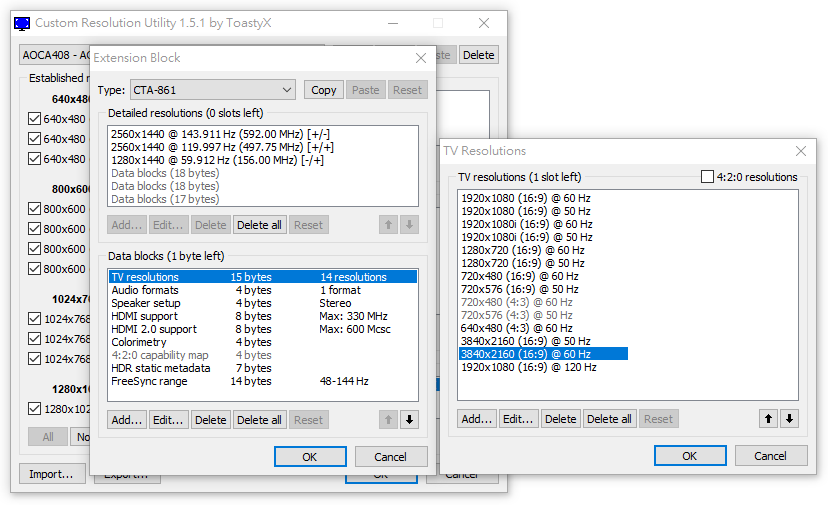Viewport: 828px width, 505px height.
Task: Select Data blocks (17 bytes) entry
Action: click(x=165, y=199)
